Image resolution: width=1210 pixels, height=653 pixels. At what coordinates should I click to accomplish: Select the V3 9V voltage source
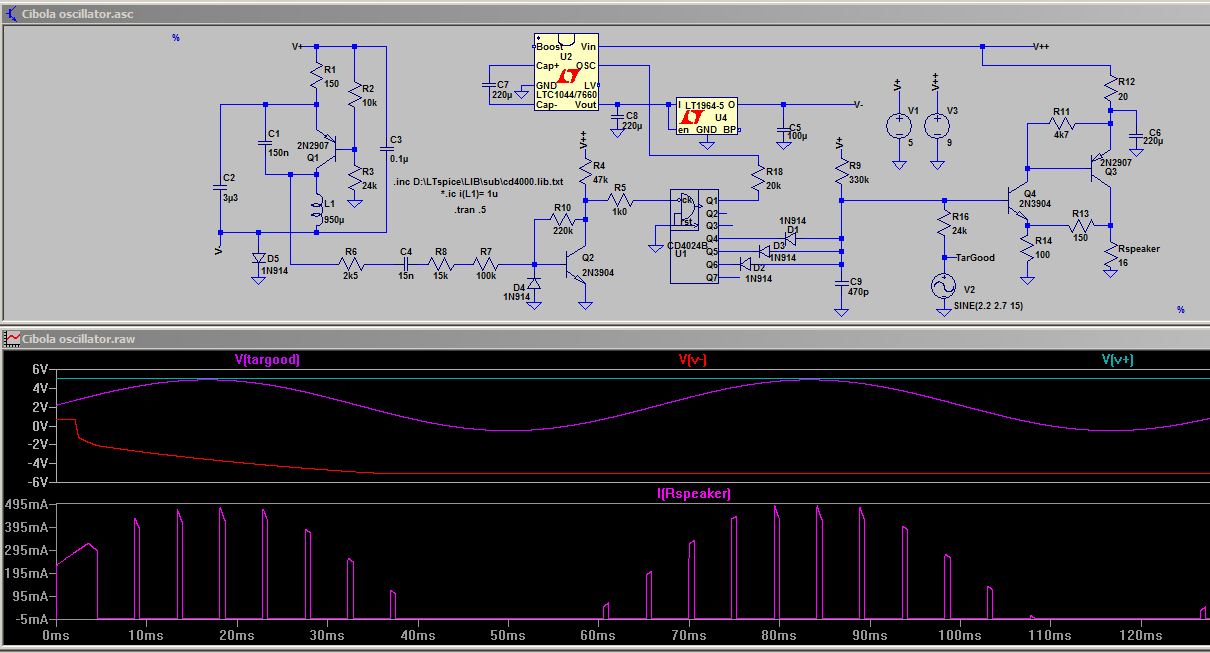tap(937, 126)
